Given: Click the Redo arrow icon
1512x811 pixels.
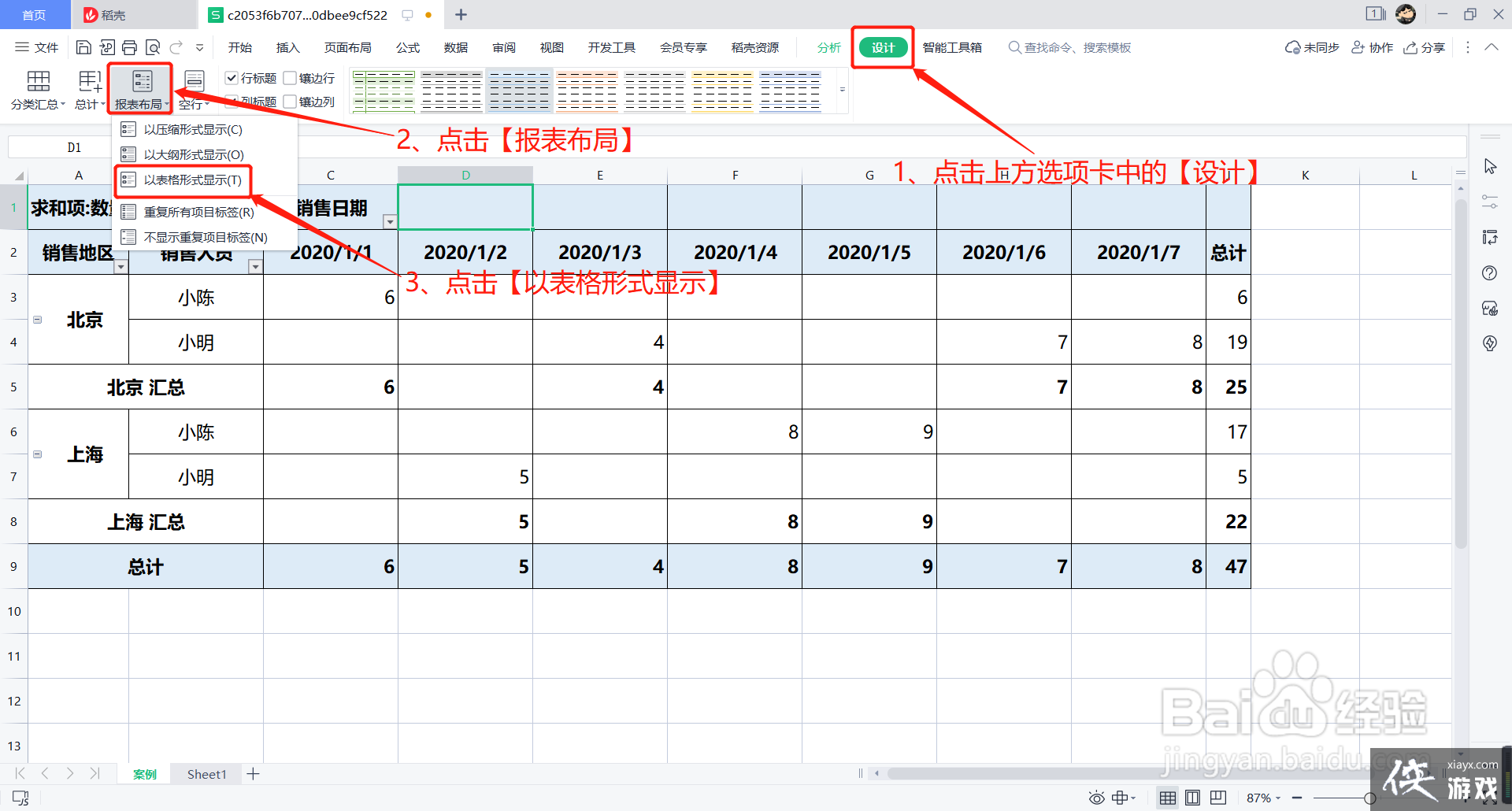Looking at the screenshot, I should [176, 47].
